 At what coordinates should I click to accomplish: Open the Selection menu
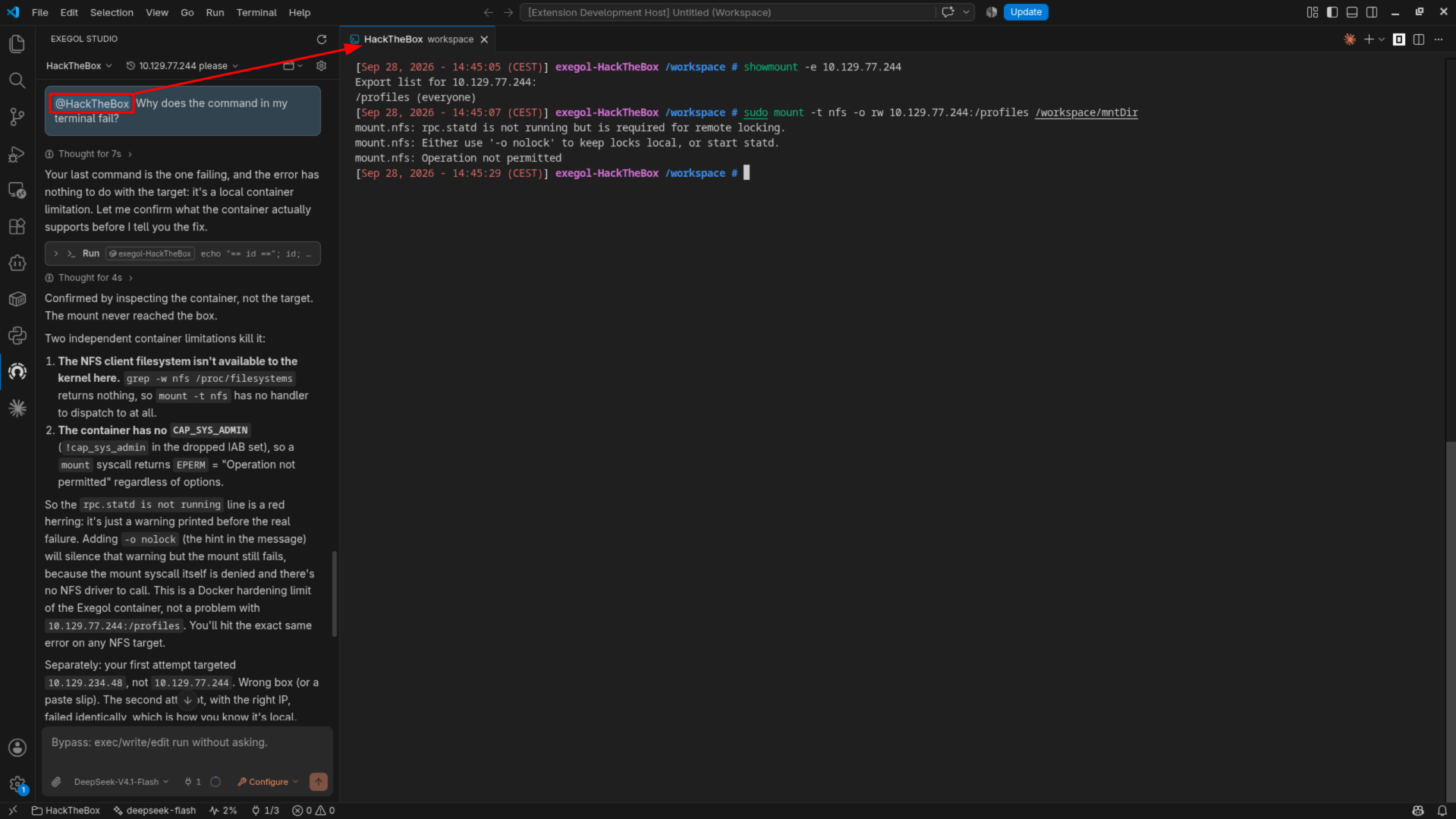[112, 12]
